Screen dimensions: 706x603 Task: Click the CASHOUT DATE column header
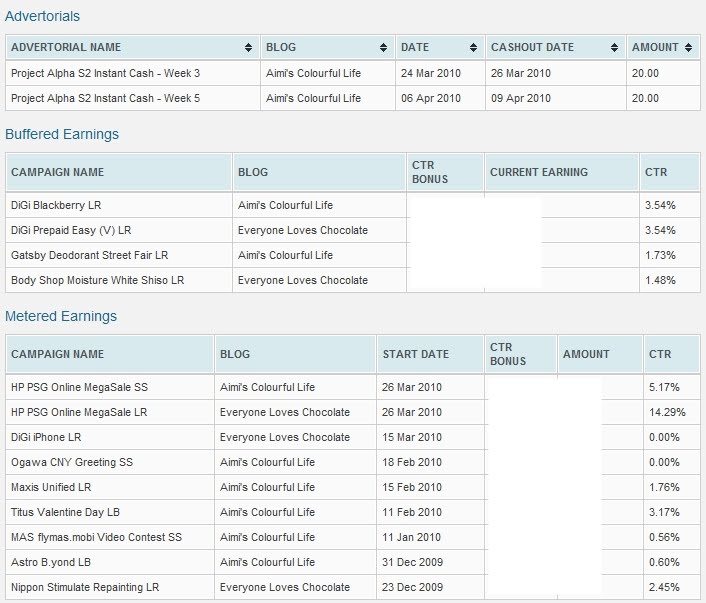tap(556, 47)
